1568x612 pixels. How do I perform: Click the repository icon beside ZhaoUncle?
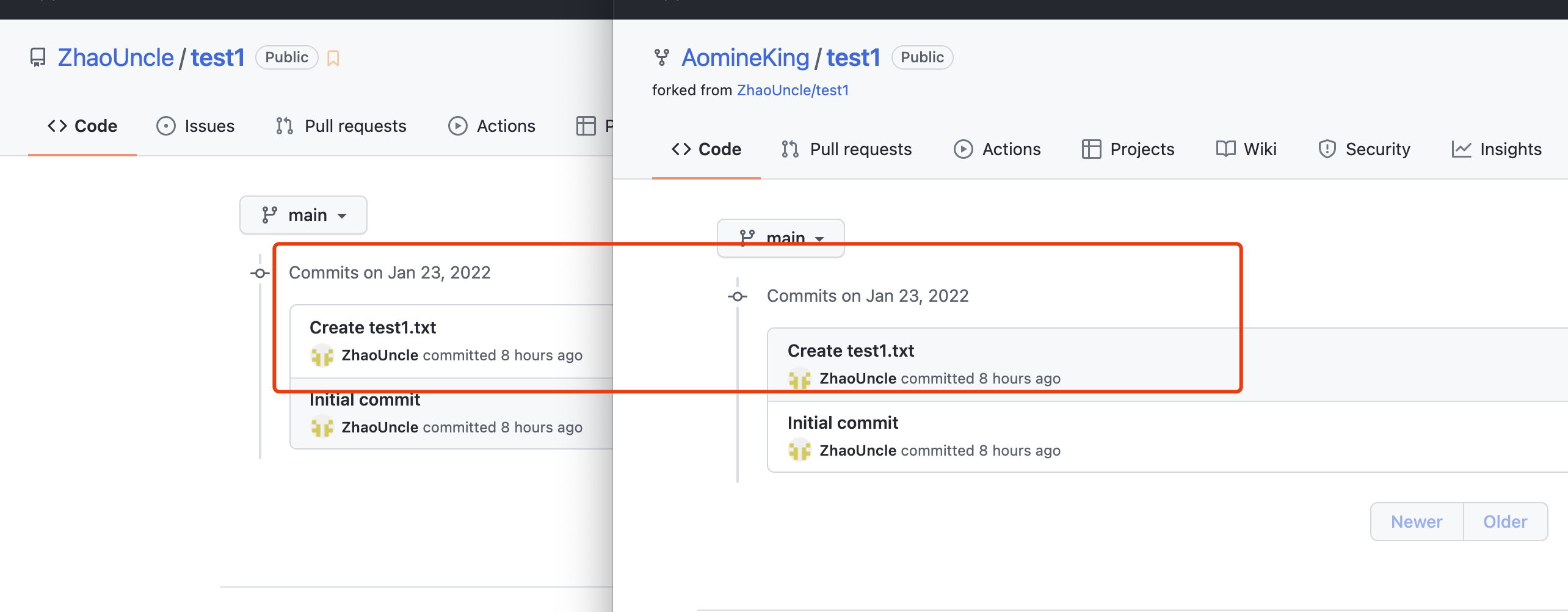coord(38,57)
